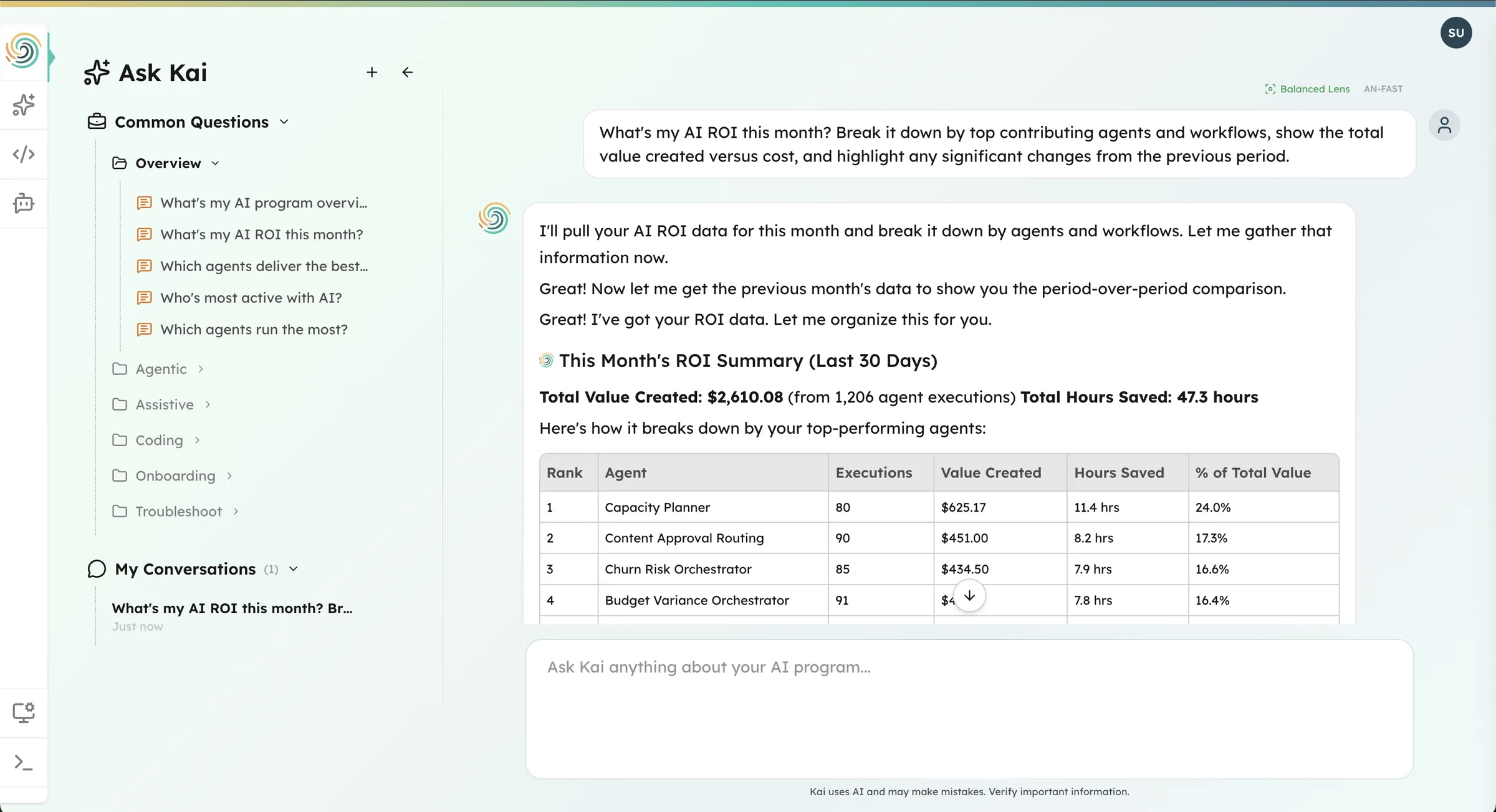Click the sparkle Ask Kai sidebar icon
Viewport: 1496px width, 812px height.
24,105
